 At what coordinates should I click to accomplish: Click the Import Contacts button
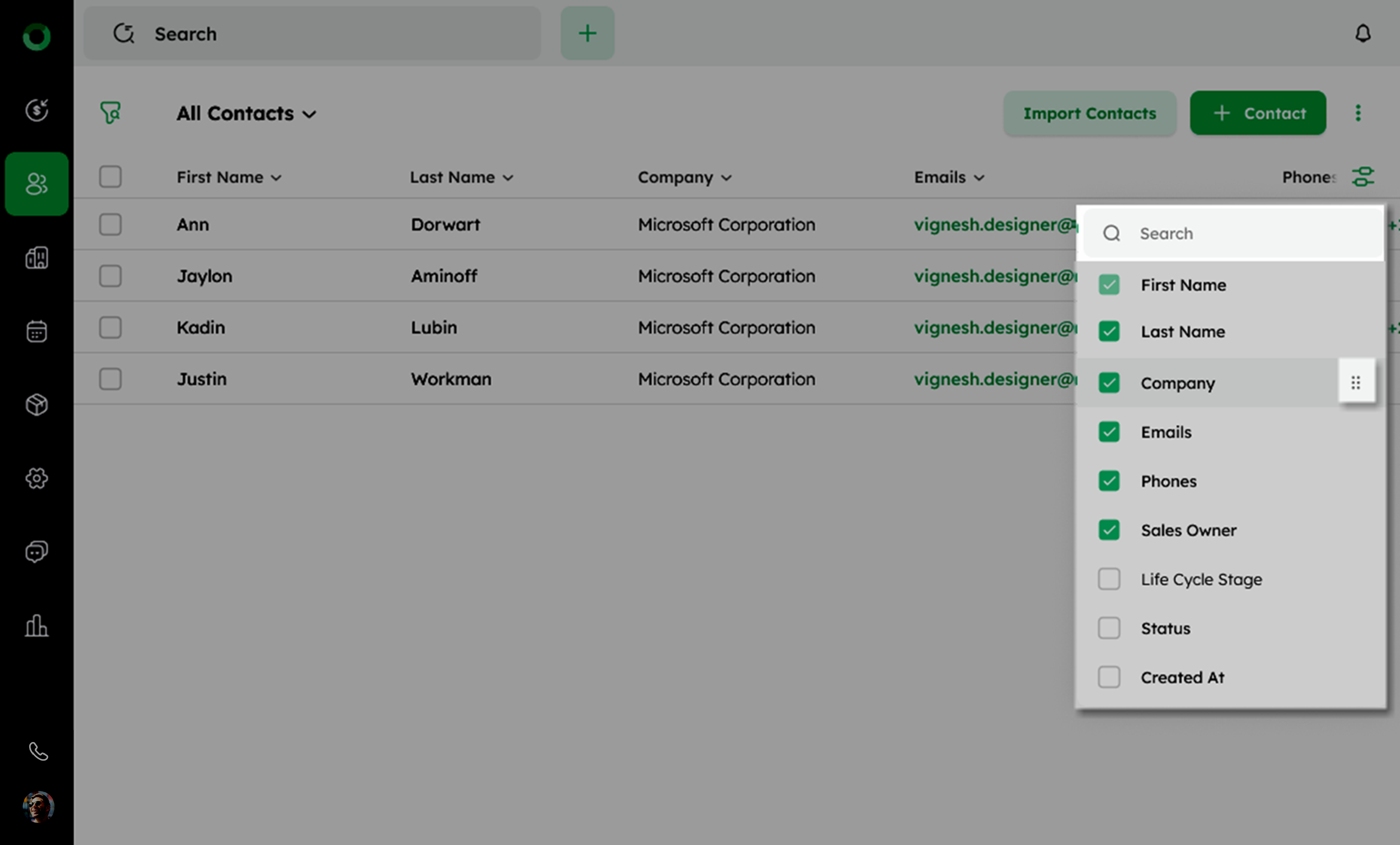pyautogui.click(x=1089, y=113)
